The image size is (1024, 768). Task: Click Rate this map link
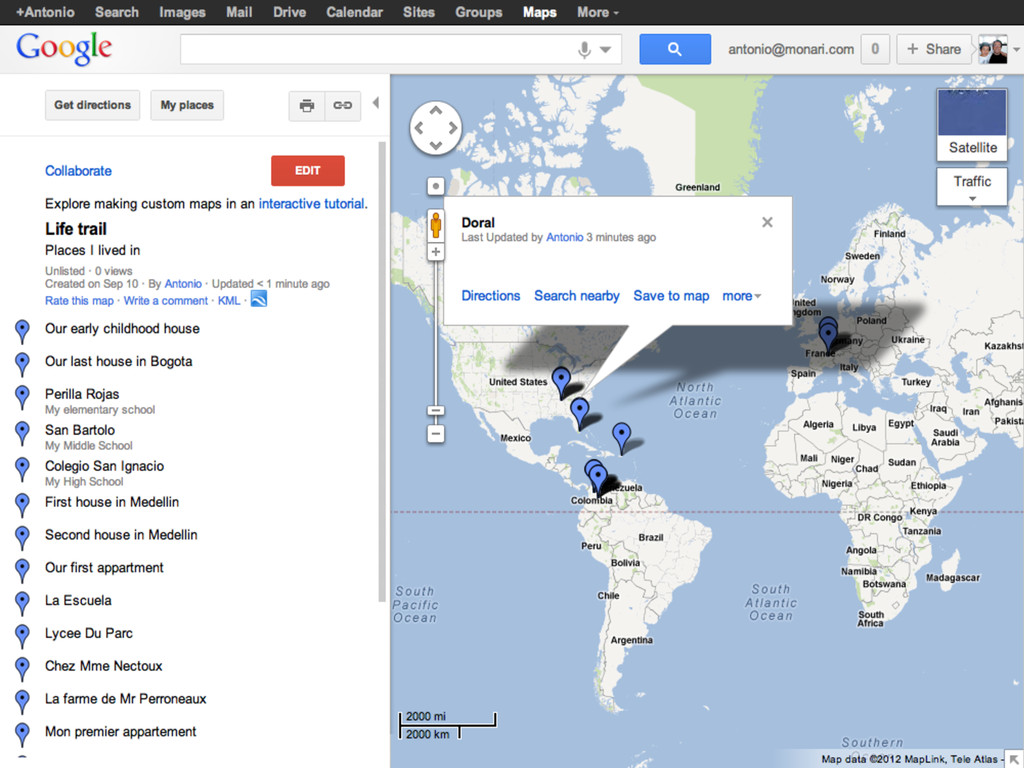79,300
